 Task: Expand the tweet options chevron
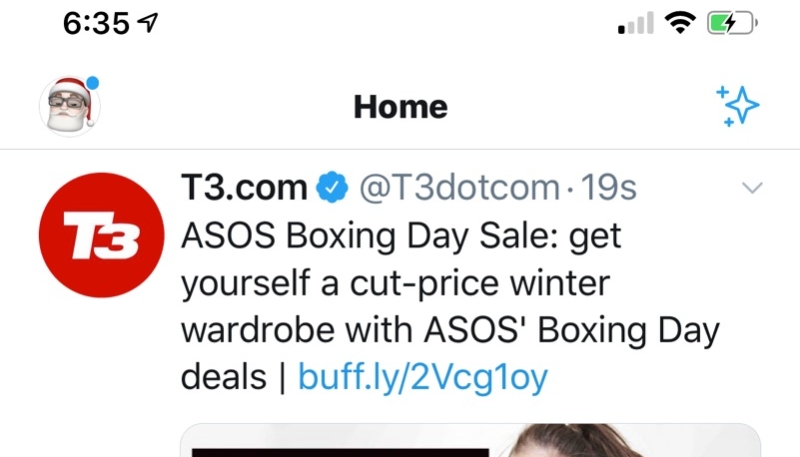754,188
